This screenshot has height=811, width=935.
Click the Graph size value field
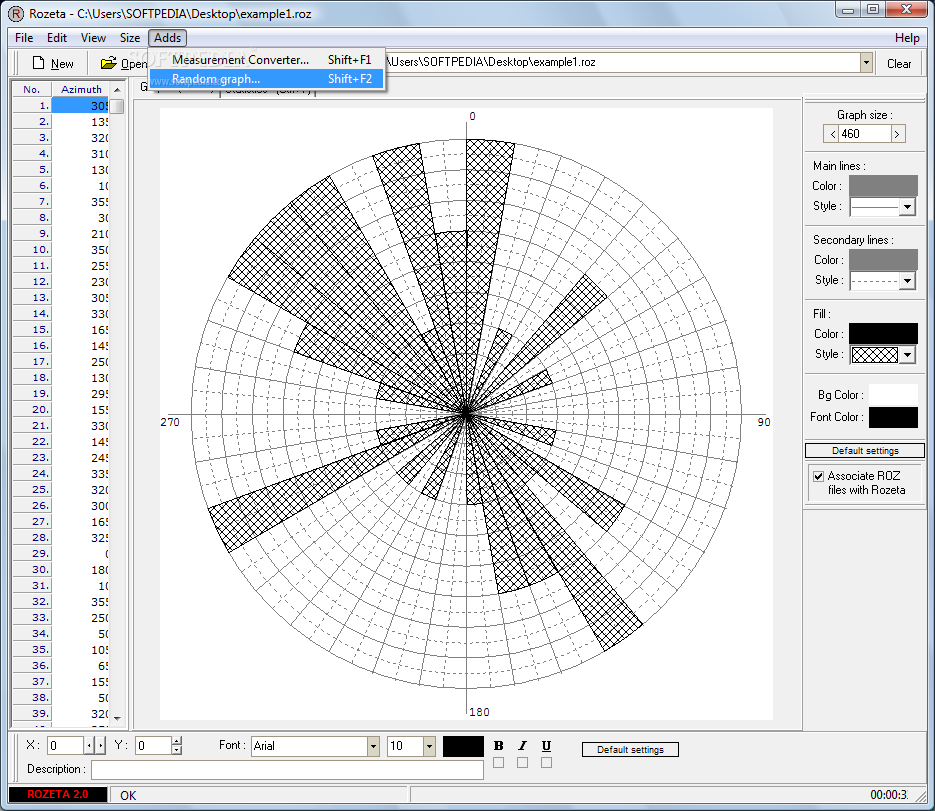(x=865, y=134)
